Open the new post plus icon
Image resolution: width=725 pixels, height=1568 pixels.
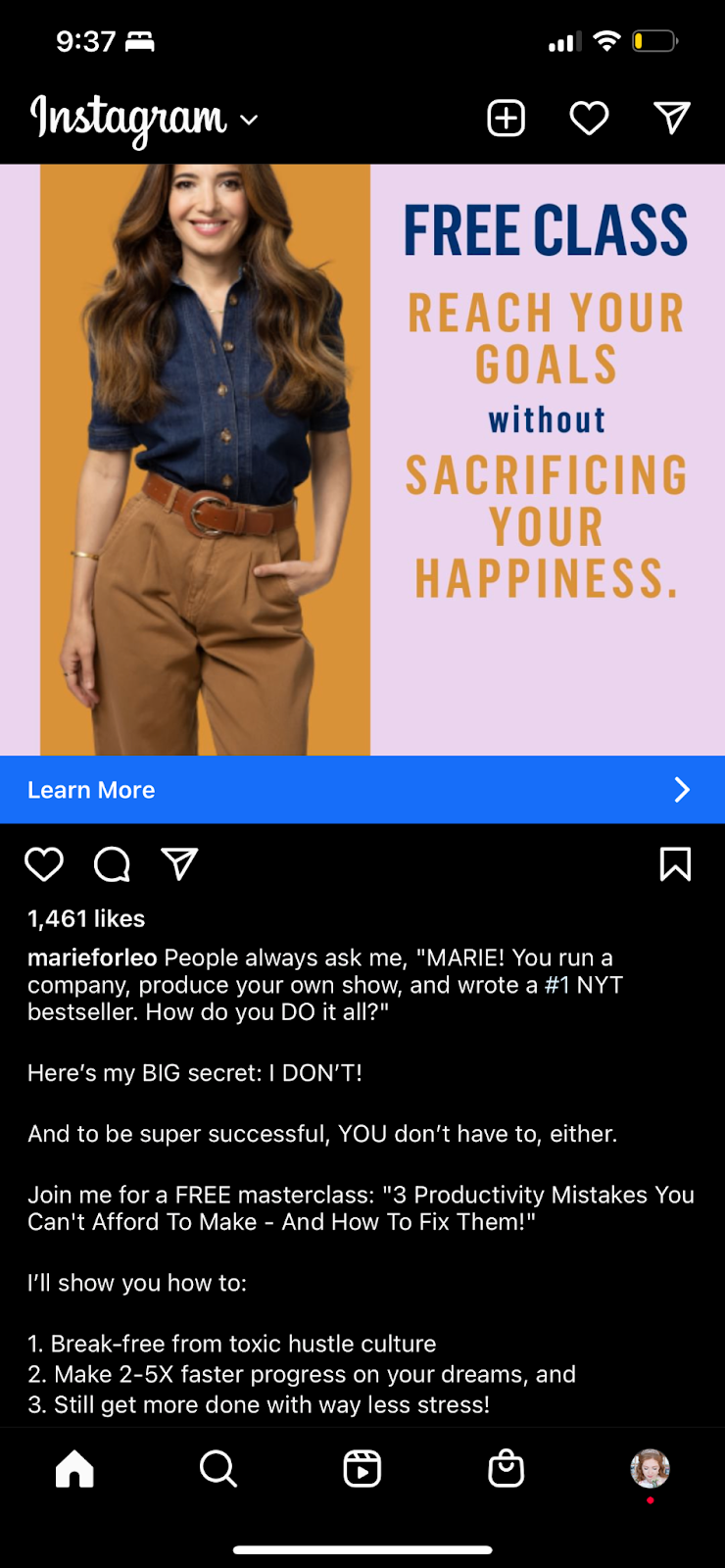[507, 119]
